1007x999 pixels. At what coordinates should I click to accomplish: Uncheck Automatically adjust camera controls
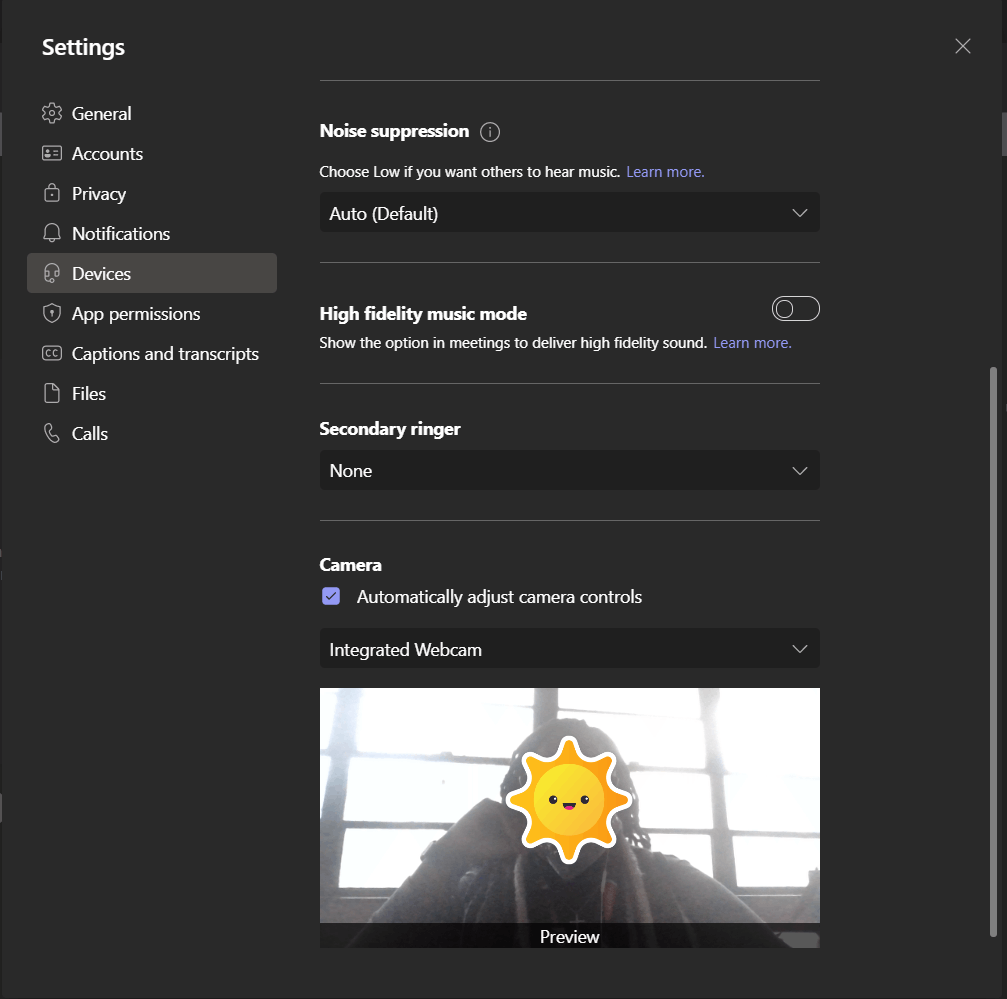click(331, 596)
